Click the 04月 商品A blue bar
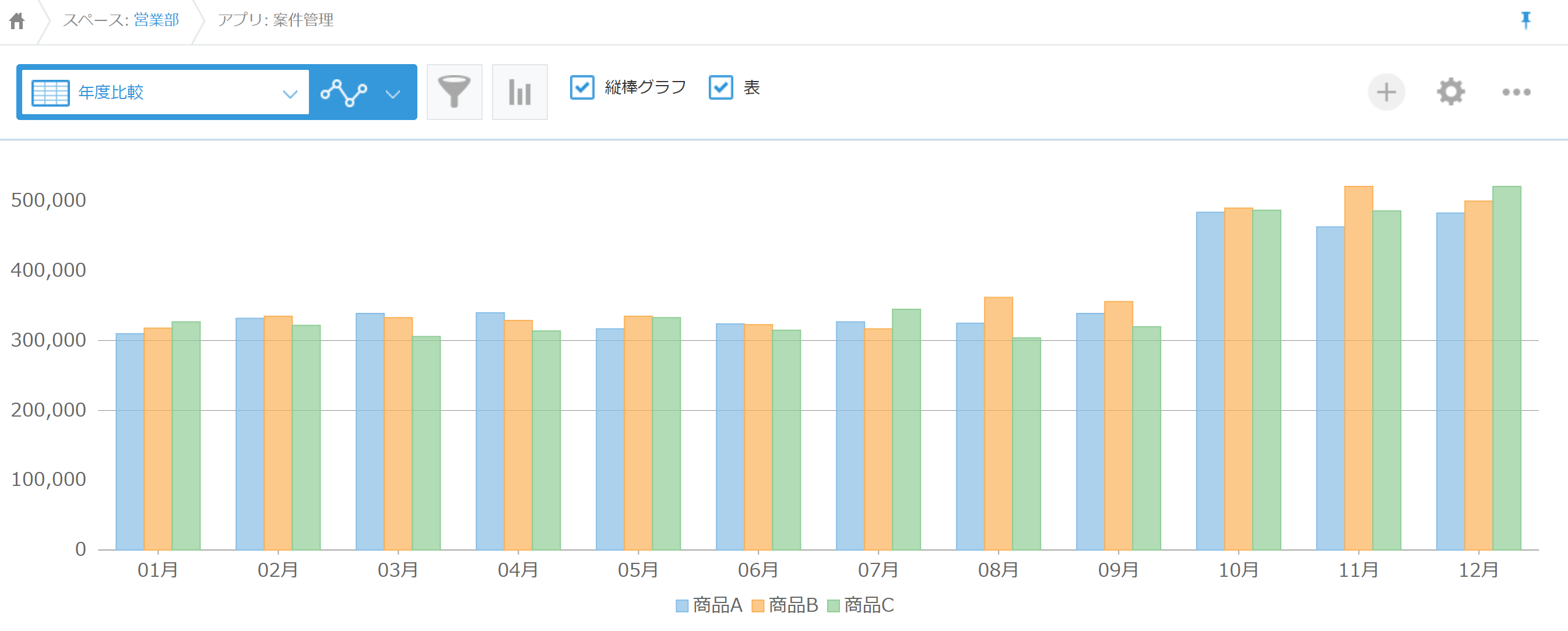Screen dimensions: 1568x631 pyautogui.click(x=490, y=431)
